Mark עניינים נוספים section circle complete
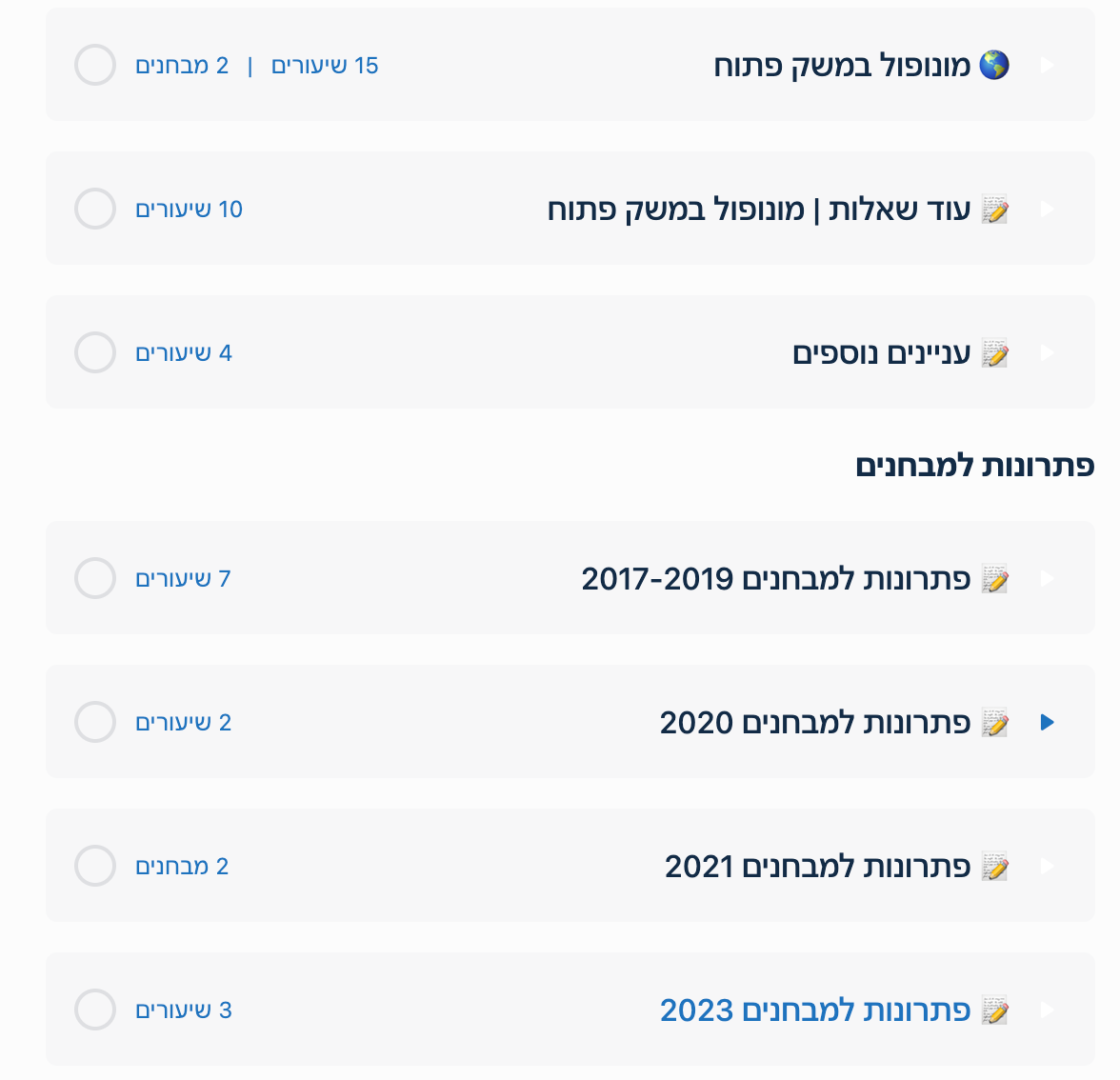 pyautogui.click(x=95, y=352)
